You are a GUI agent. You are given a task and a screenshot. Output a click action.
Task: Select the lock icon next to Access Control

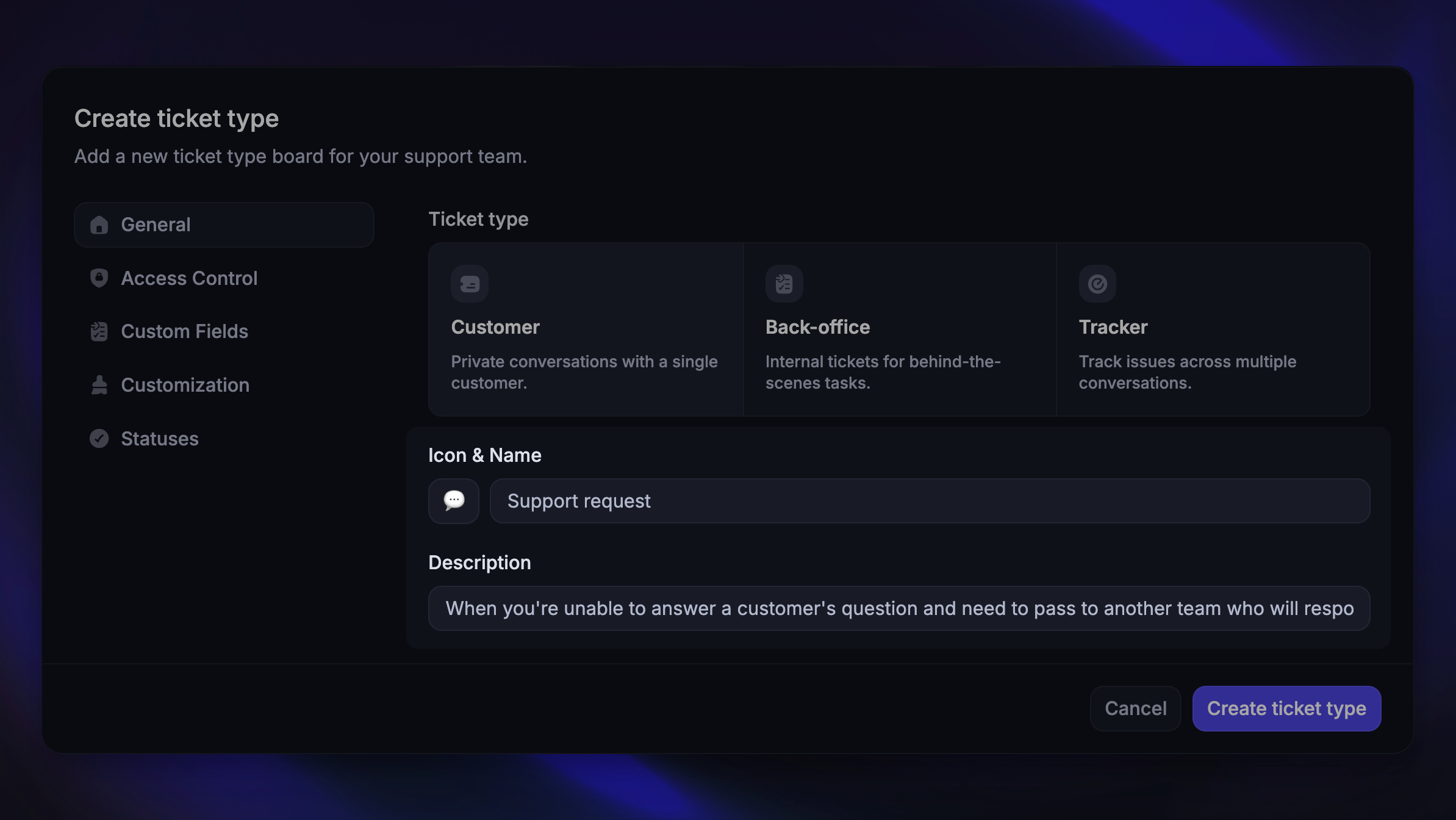pyautogui.click(x=99, y=278)
